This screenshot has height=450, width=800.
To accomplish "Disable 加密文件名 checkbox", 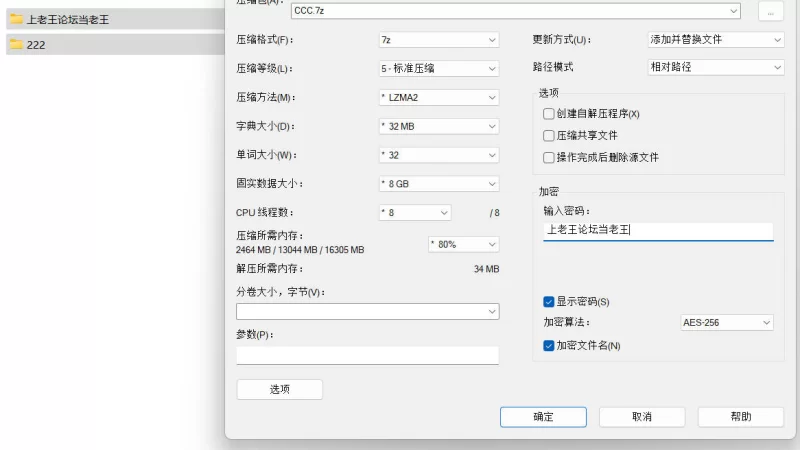I will click(549, 345).
